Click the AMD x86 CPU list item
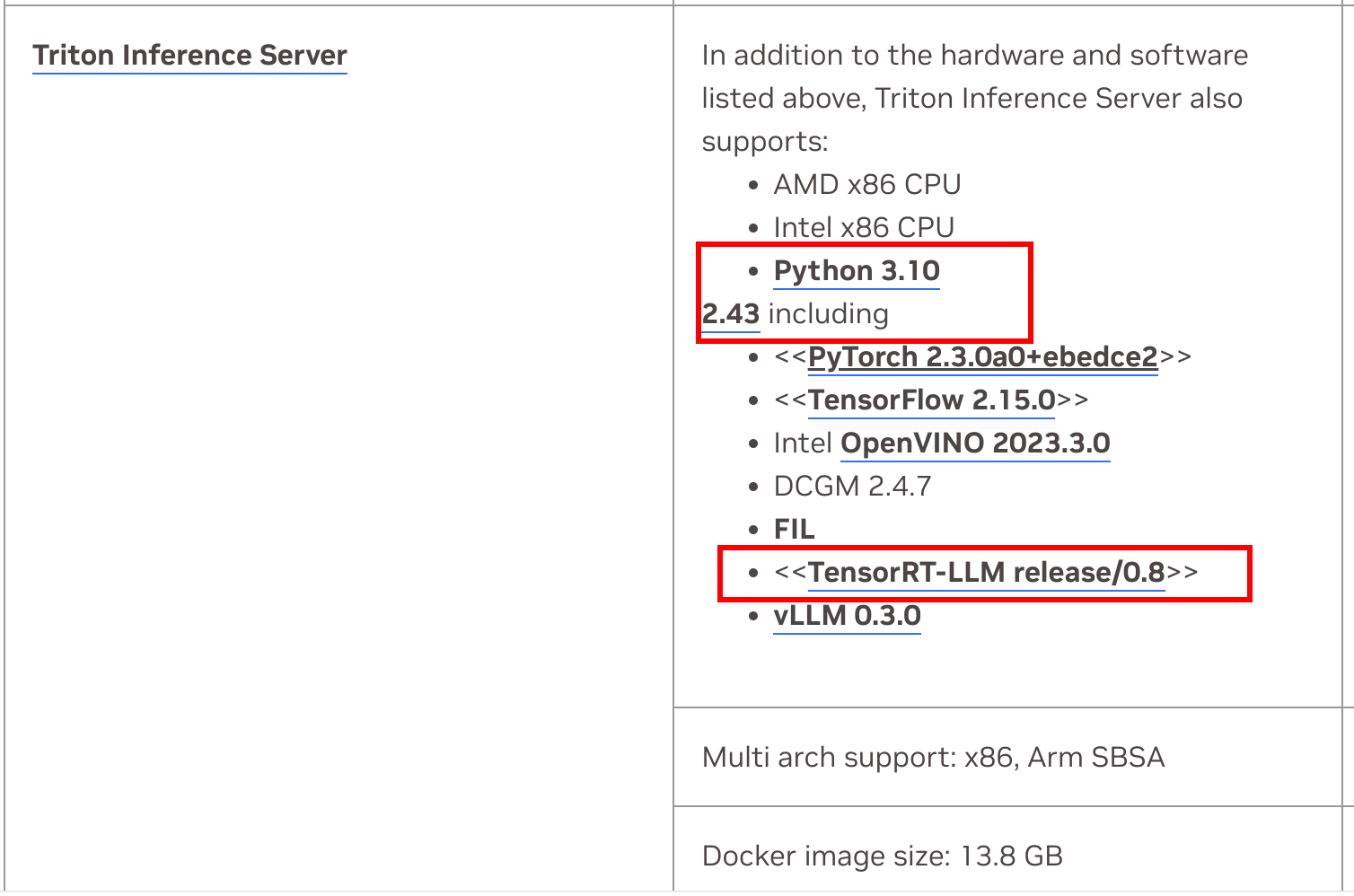Viewport: 1354px width, 896px height. [867, 185]
